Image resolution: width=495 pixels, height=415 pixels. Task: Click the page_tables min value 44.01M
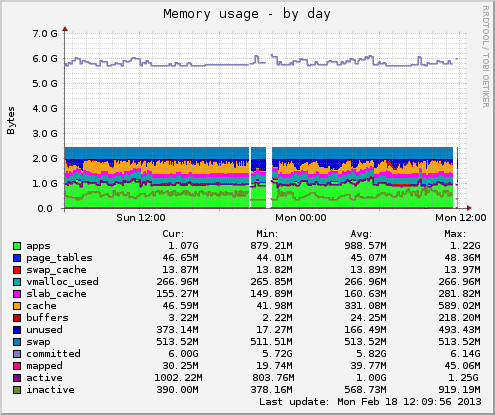274,258
